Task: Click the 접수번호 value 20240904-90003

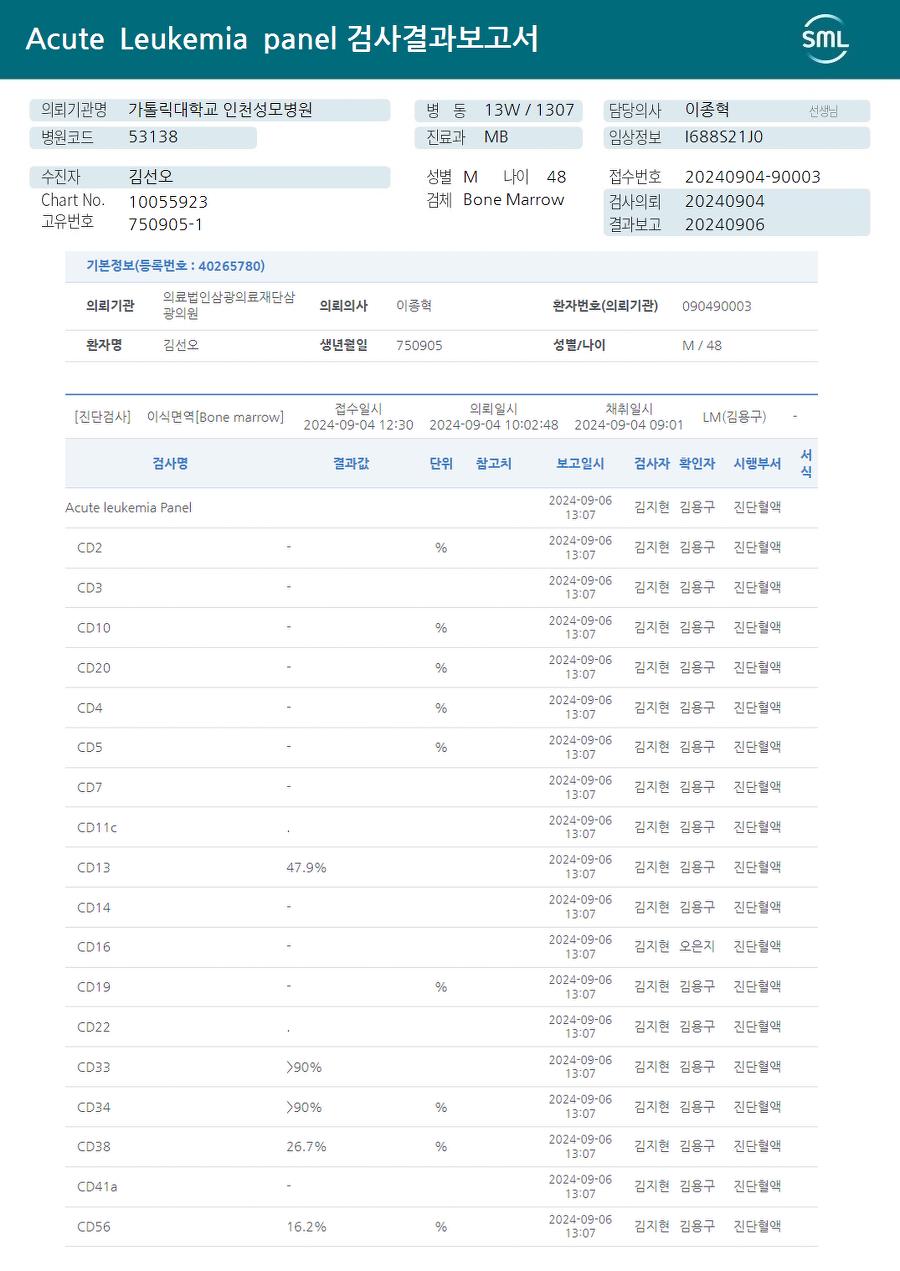Action: tap(752, 177)
